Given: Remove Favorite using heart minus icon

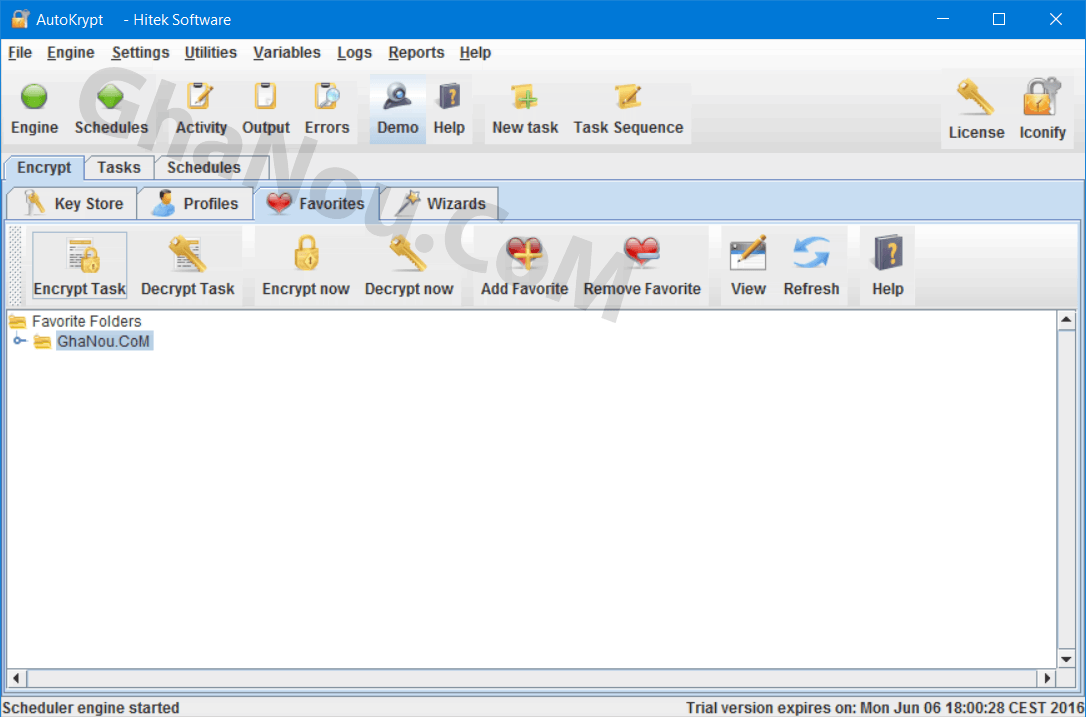Looking at the screenshot, I should (x=642, y=254).
